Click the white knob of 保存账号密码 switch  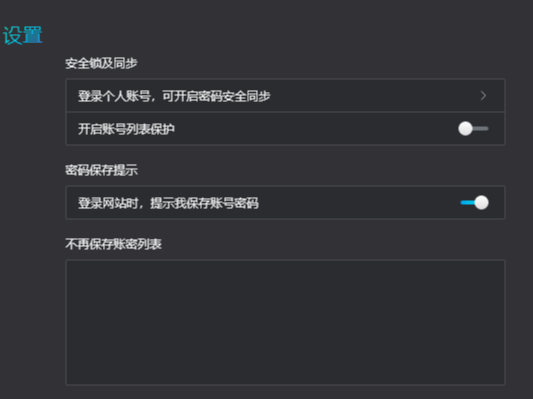coord(481,203)
